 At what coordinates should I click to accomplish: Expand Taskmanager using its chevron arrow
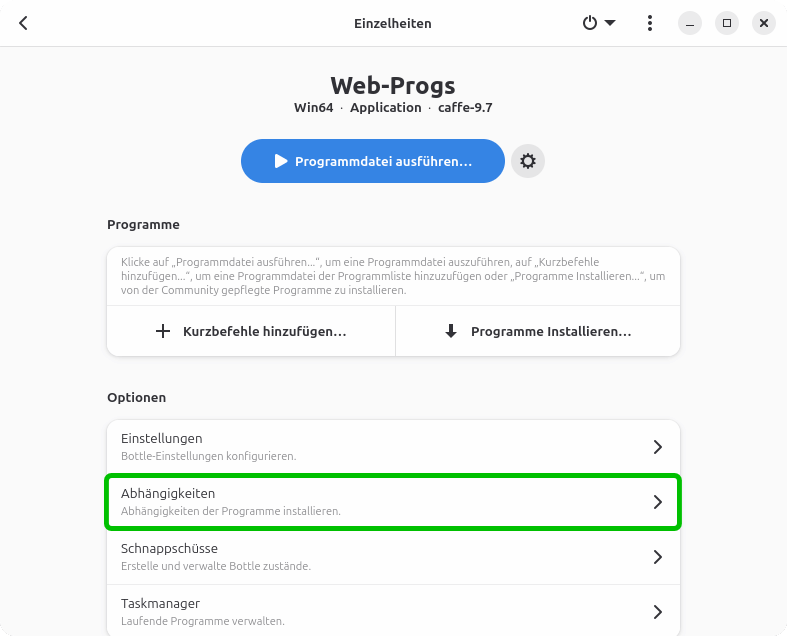click(x=657, y=611)
